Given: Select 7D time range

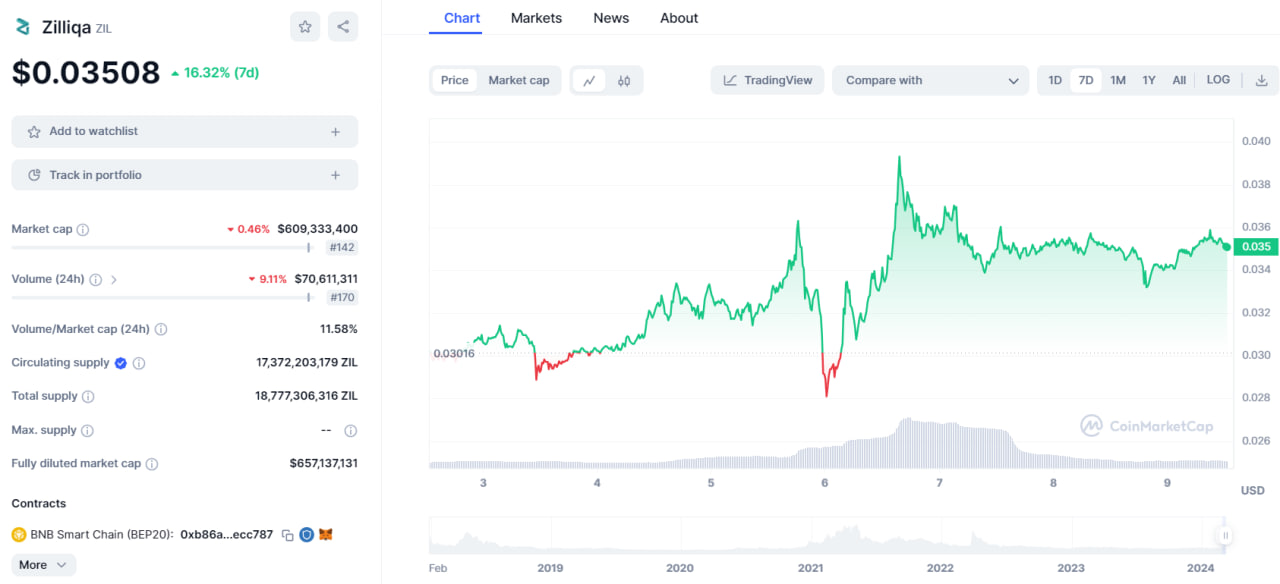Looking at the screenshot, I should 1086,81.
